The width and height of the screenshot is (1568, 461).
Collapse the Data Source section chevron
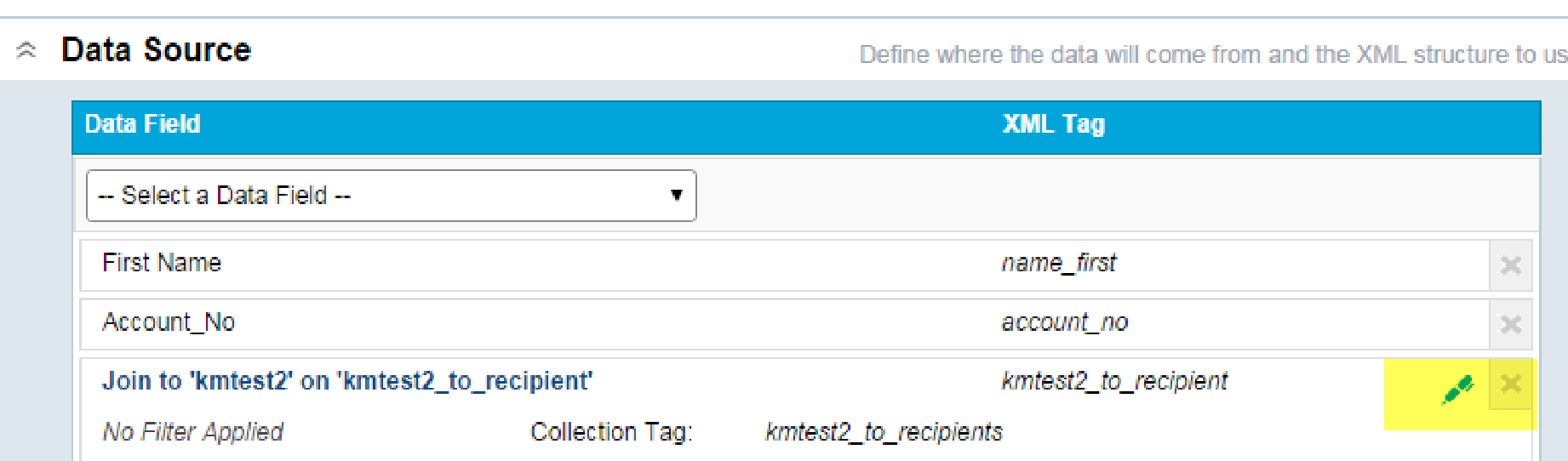pos(26,50)
